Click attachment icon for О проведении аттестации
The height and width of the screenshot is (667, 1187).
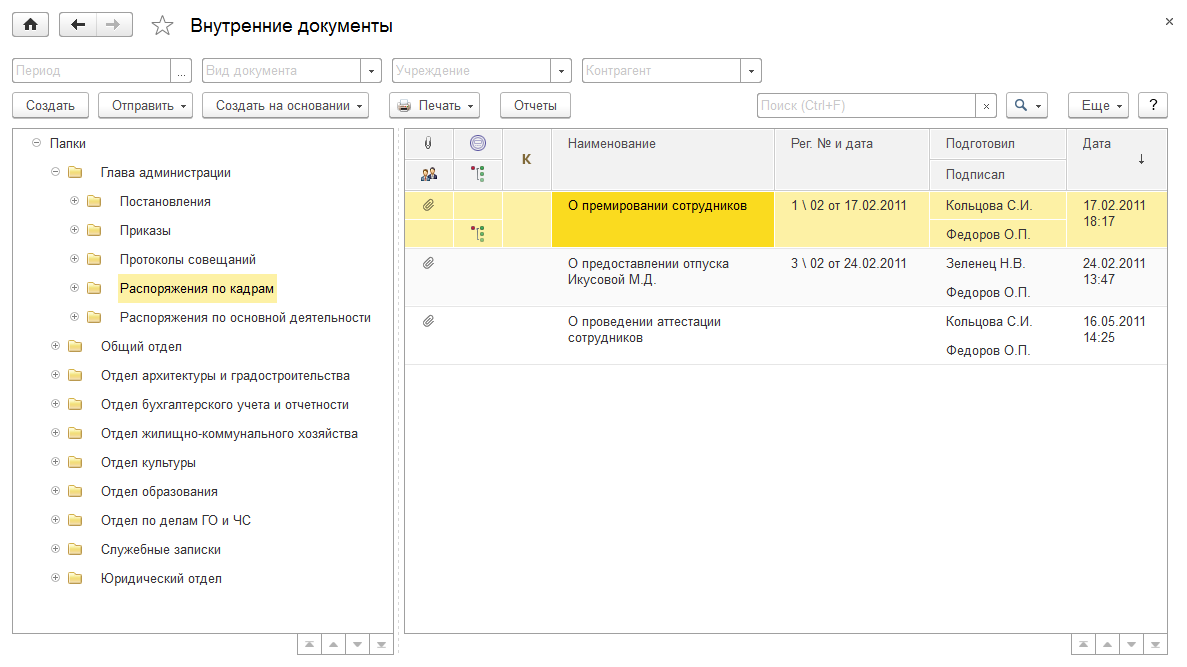pyautogui.click(x=428, y=321)
